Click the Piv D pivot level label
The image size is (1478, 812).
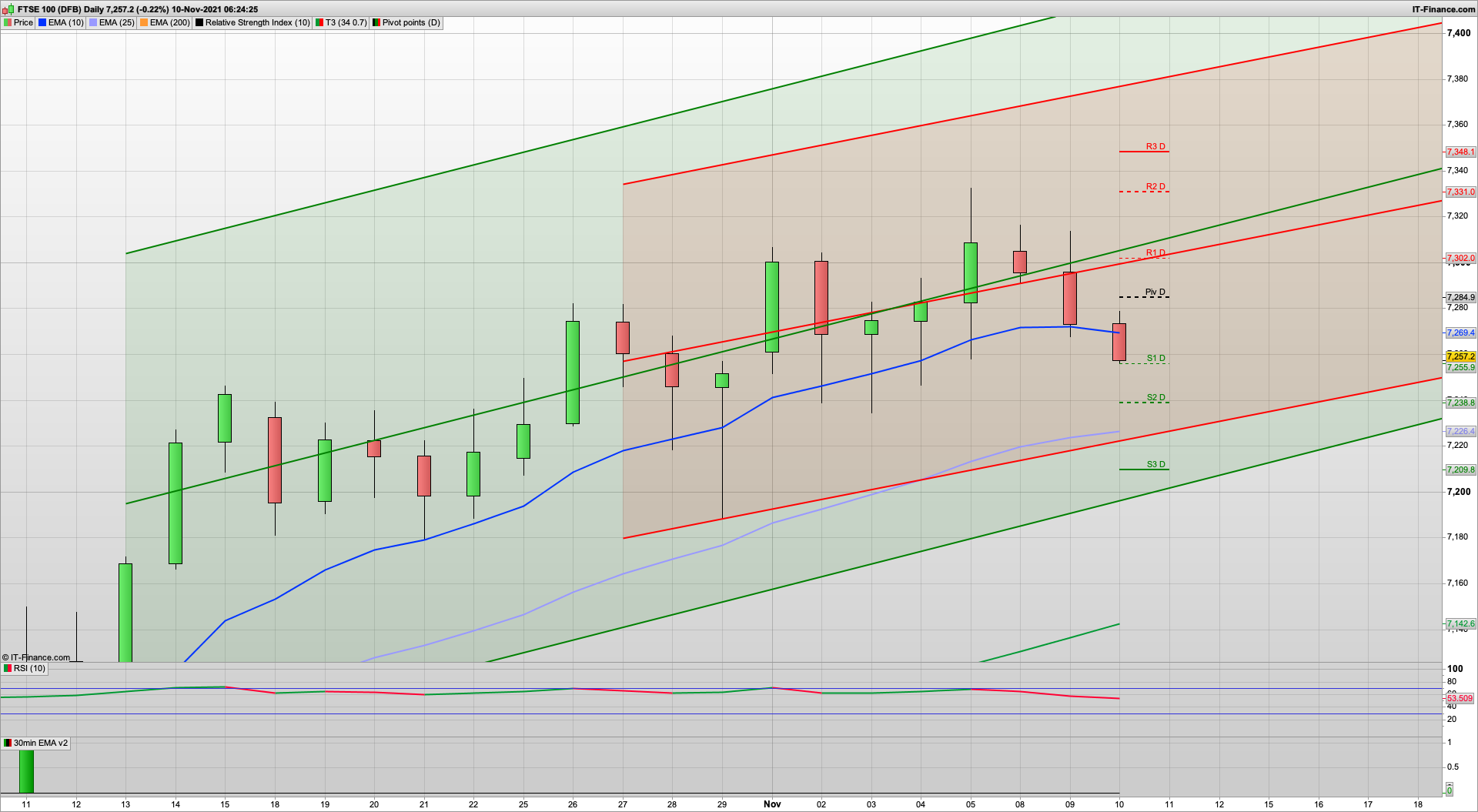tap(1155, 292)
